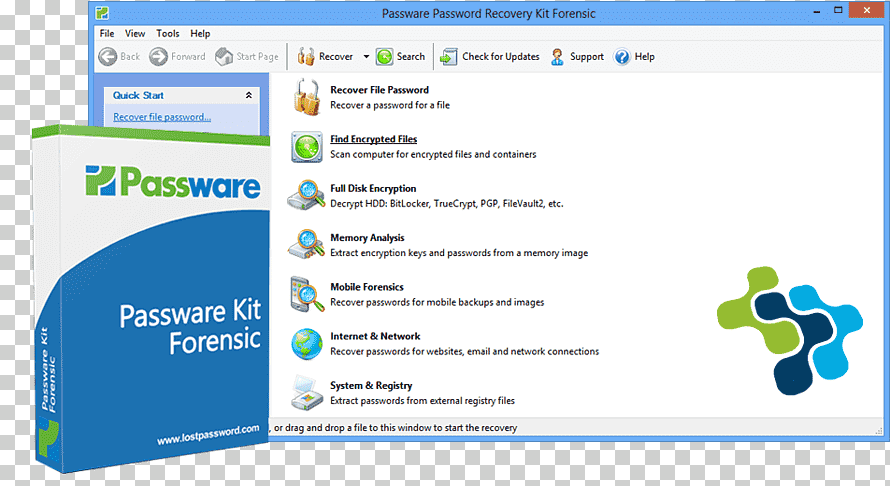Click the Check for Updates label
Screen dimensions: 890x486
coord(501,57)
